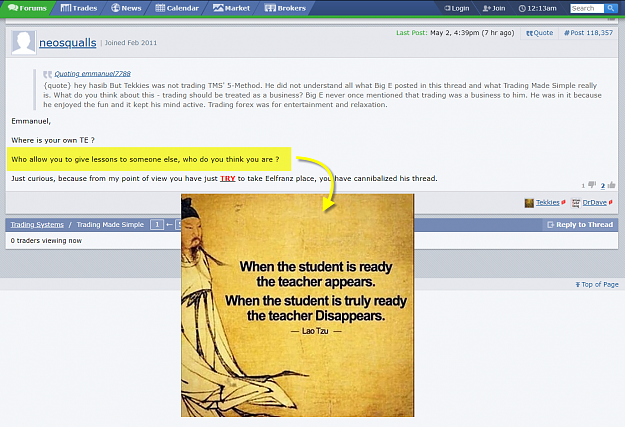Open the Calendar tab
This screenshot has width=625, height=427.
point(177,8)
